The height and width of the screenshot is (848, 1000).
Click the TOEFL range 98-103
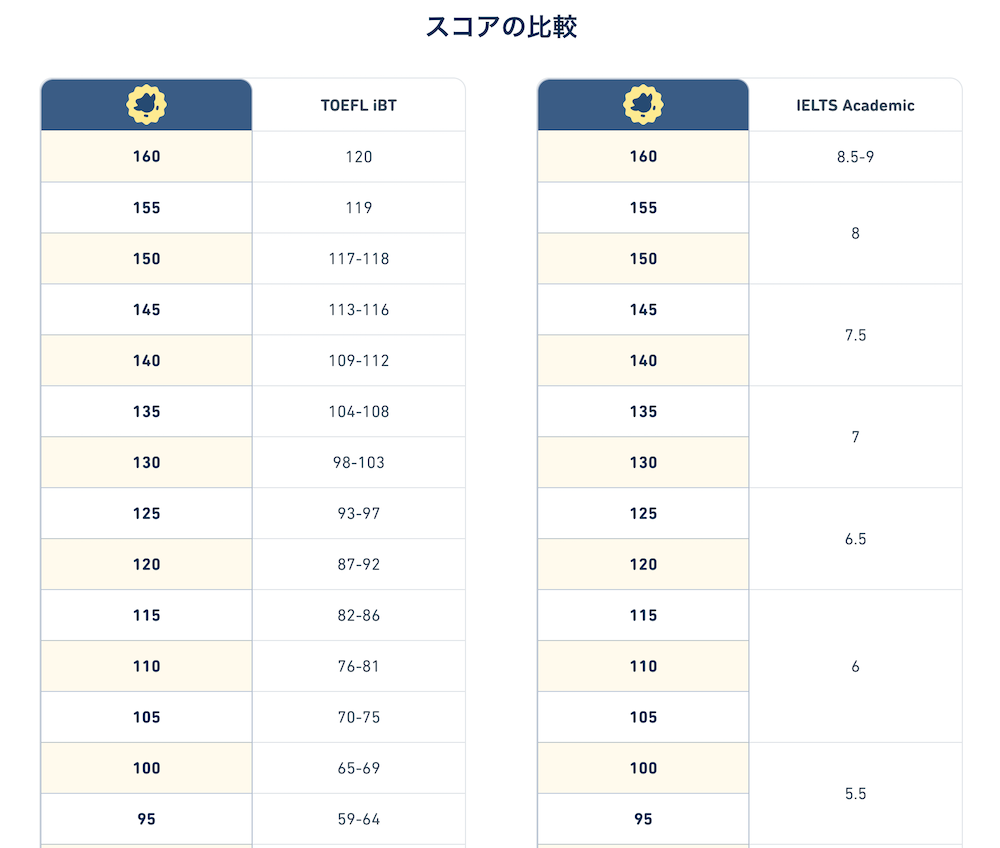(358, 462)
